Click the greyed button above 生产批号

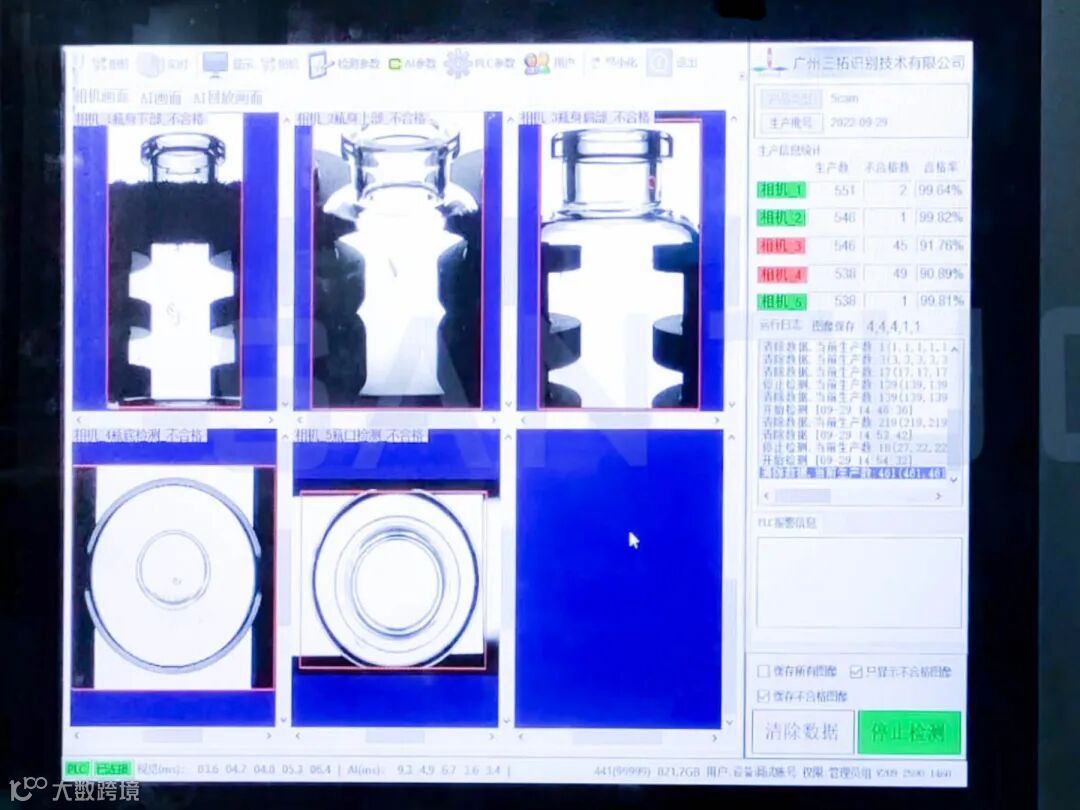[791, 98]
